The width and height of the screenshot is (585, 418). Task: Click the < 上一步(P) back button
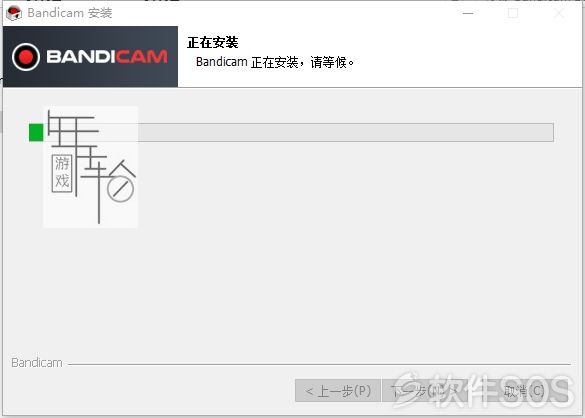point(338,391)
